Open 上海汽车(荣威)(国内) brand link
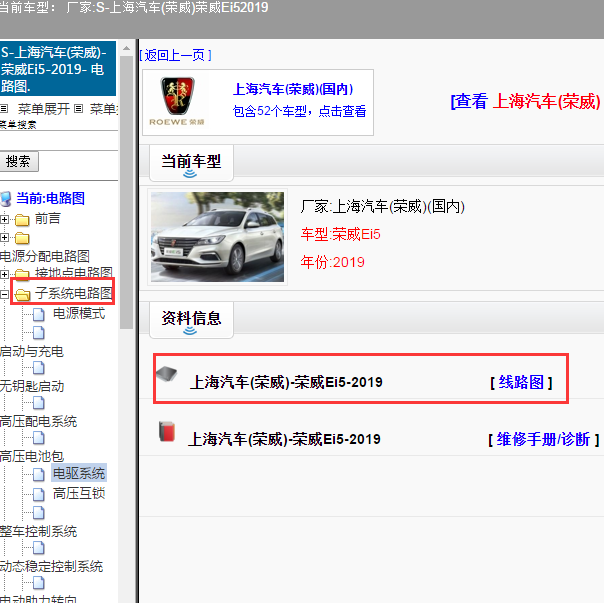 click(x=293, y=89)
